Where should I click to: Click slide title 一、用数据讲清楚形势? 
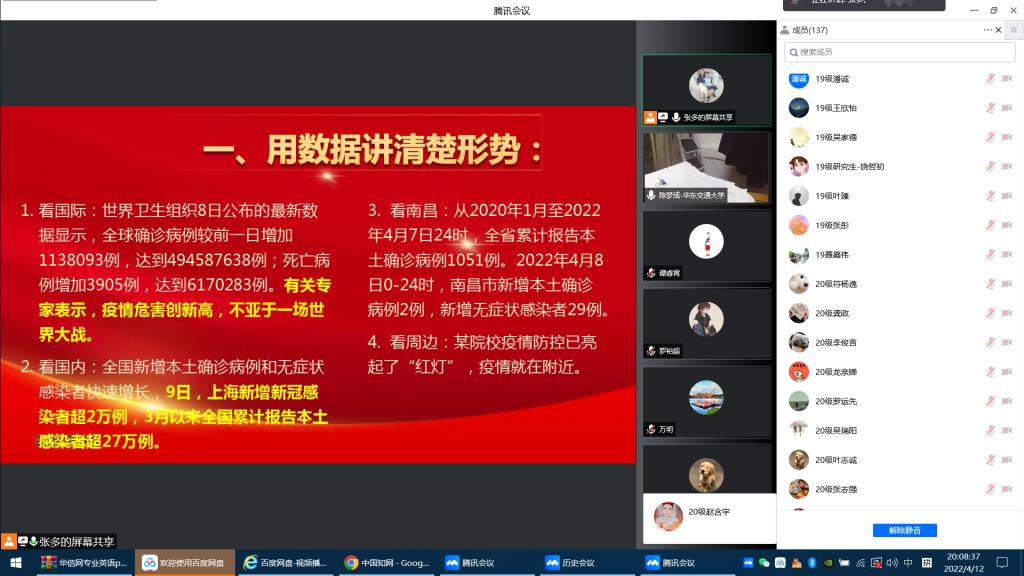372,150
